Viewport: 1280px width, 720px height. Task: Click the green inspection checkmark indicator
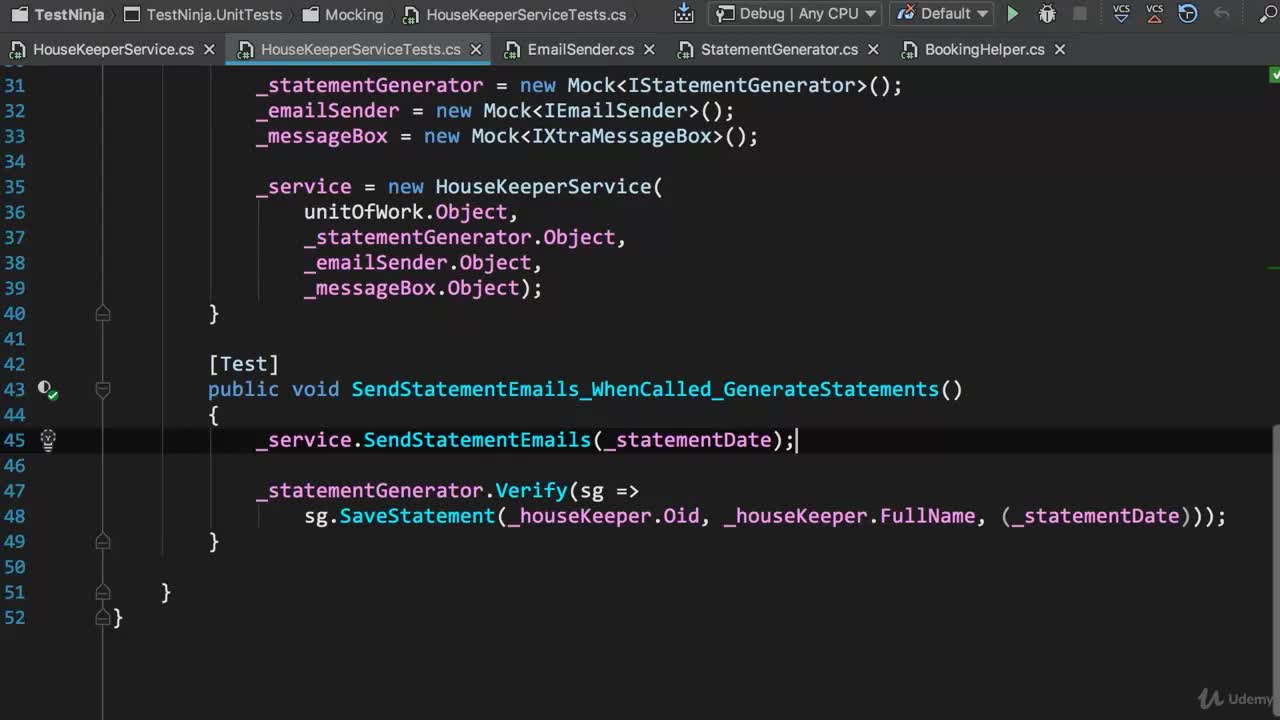tap(1274, 75)
